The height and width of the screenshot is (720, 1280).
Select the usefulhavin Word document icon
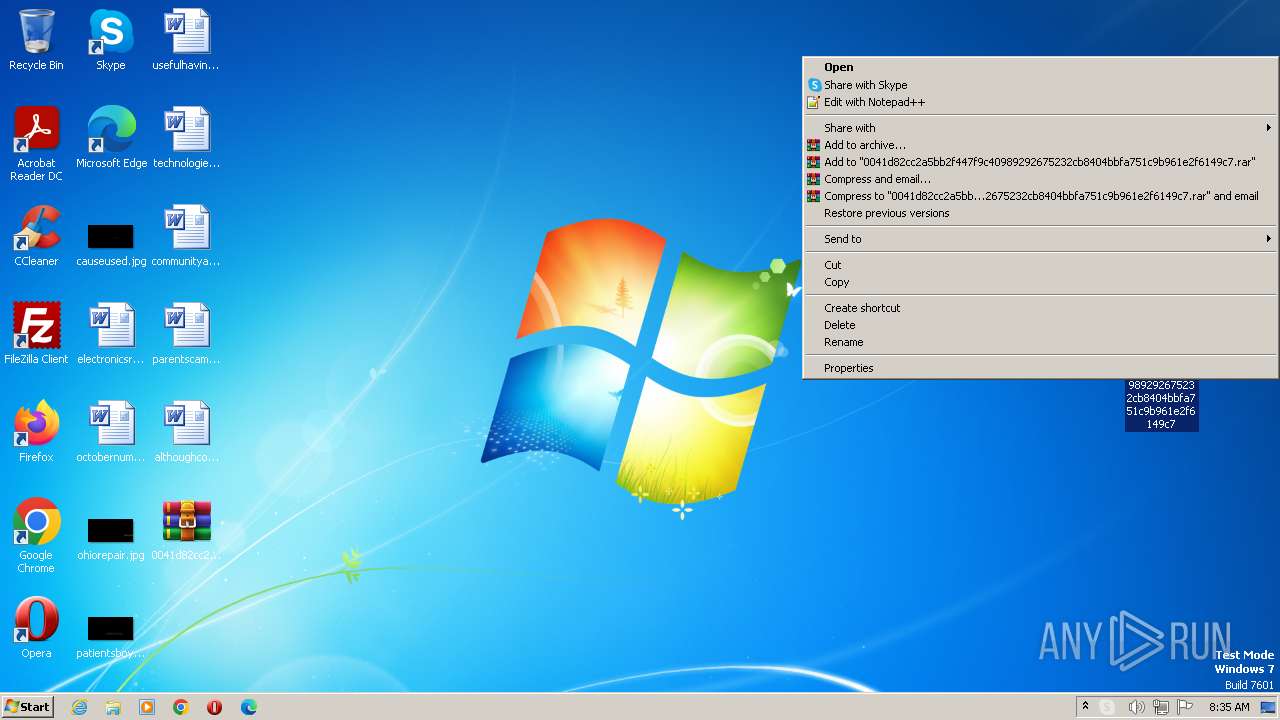[x=186, y=40]
